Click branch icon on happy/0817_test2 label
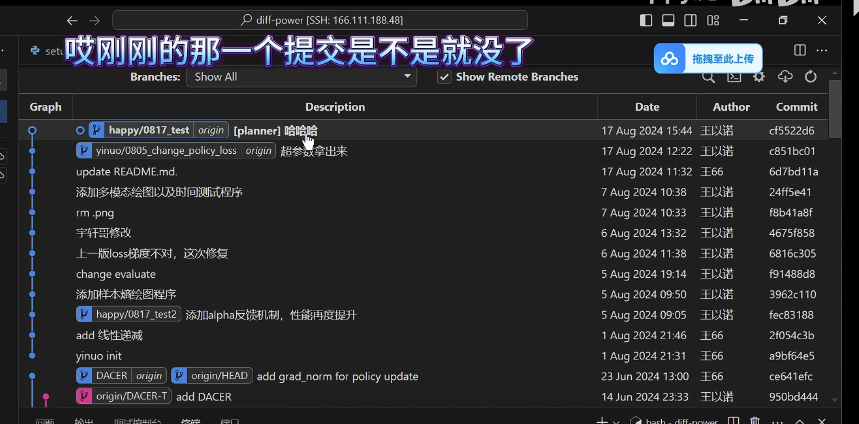The width and height of the screenshot is (859, 424). point(84,314)
